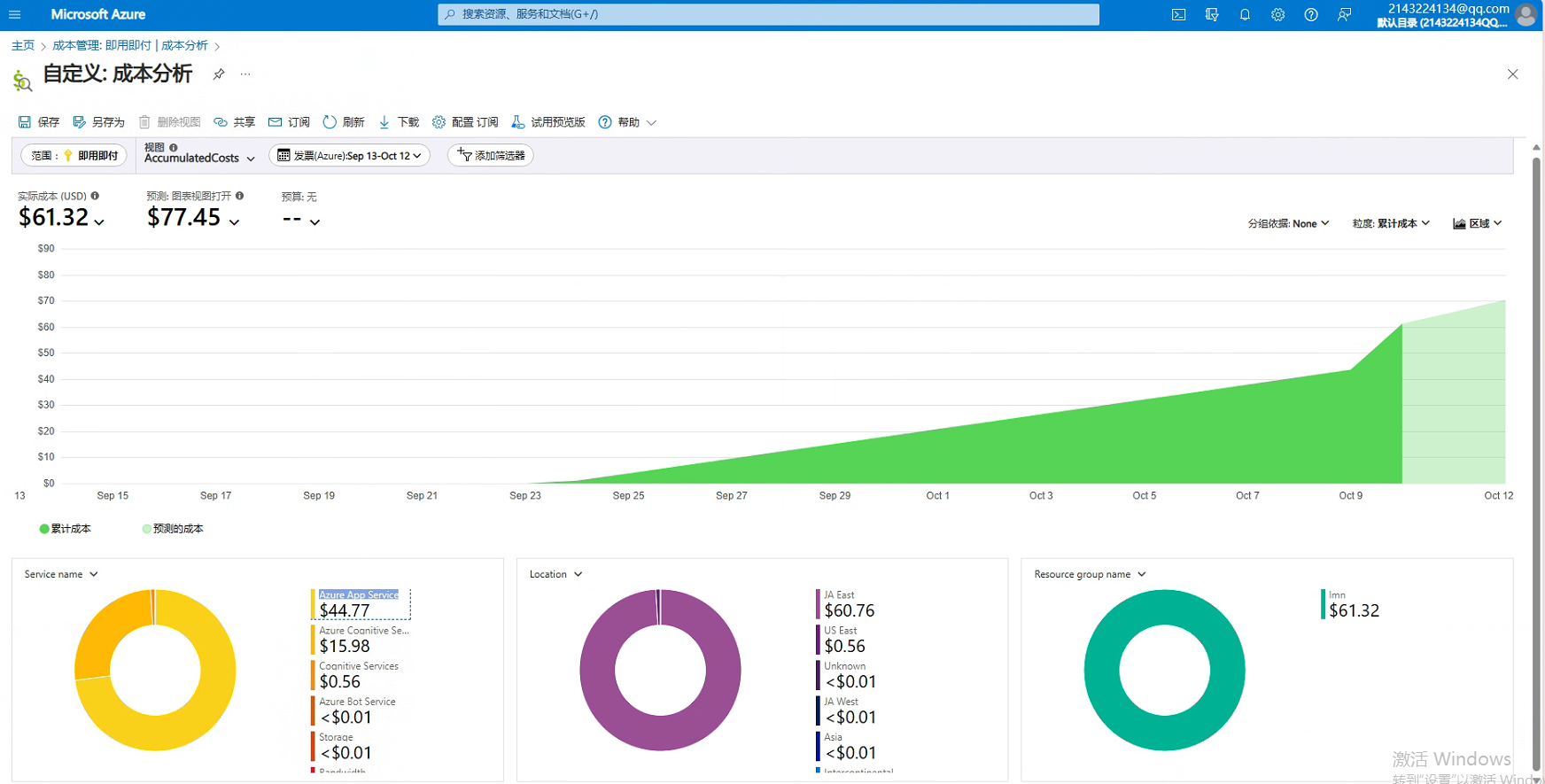This screenshot has width=1545, height=784.
Task: Refresh the cost data (刷新)
Action: click(344, 122)
